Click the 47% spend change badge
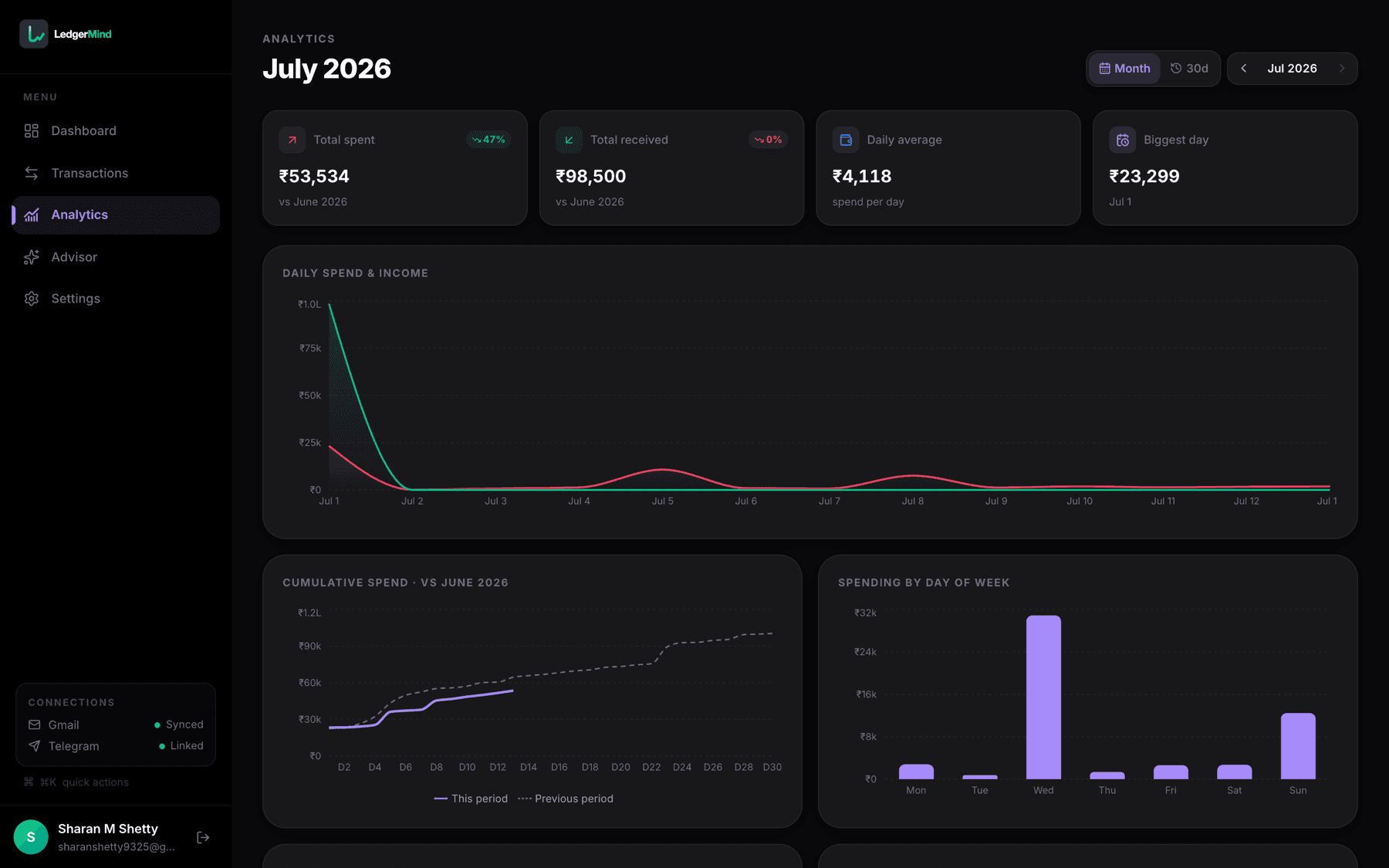The image size is (1389, 868). point(488,140)
